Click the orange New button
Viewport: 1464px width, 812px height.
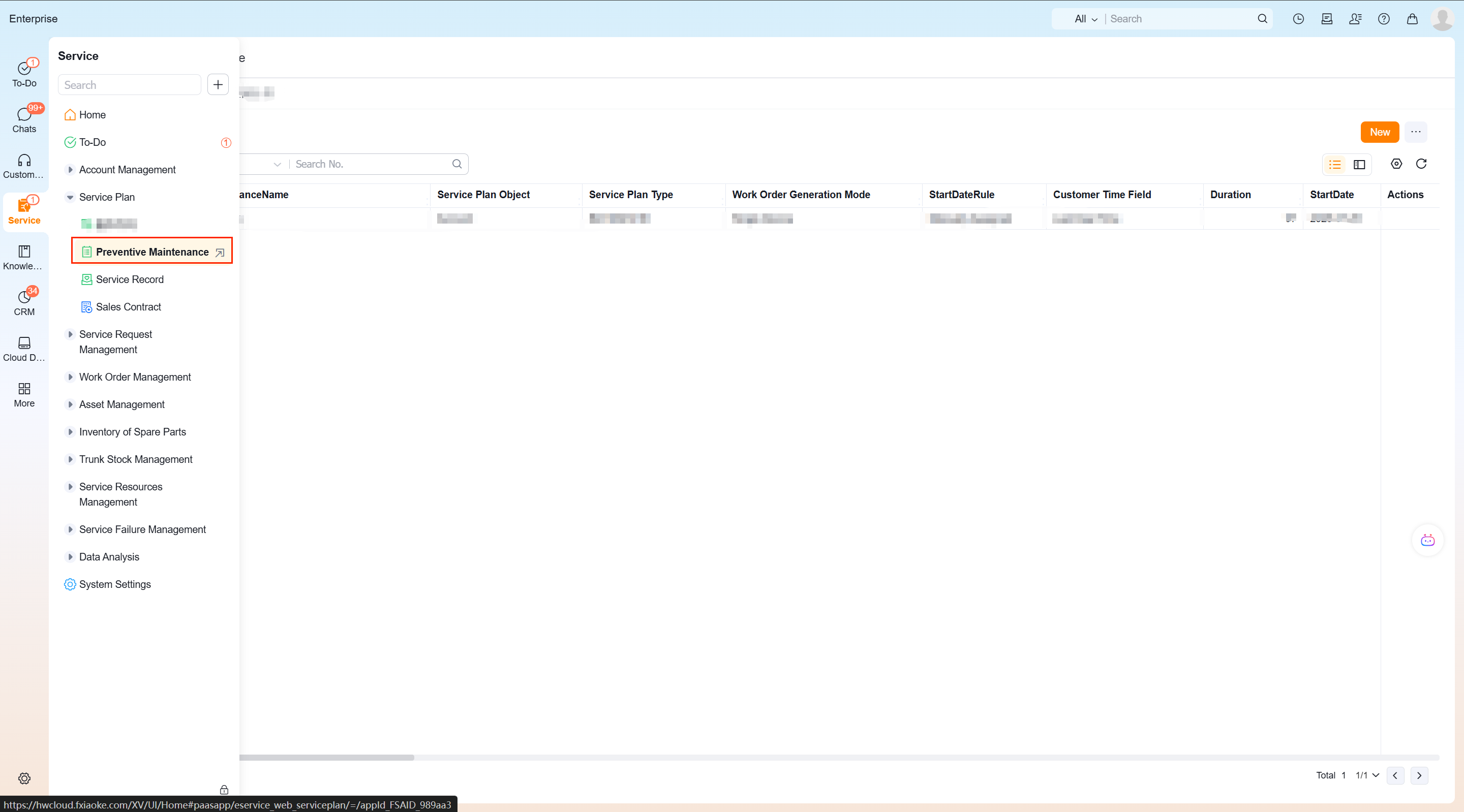(1379, 132)
